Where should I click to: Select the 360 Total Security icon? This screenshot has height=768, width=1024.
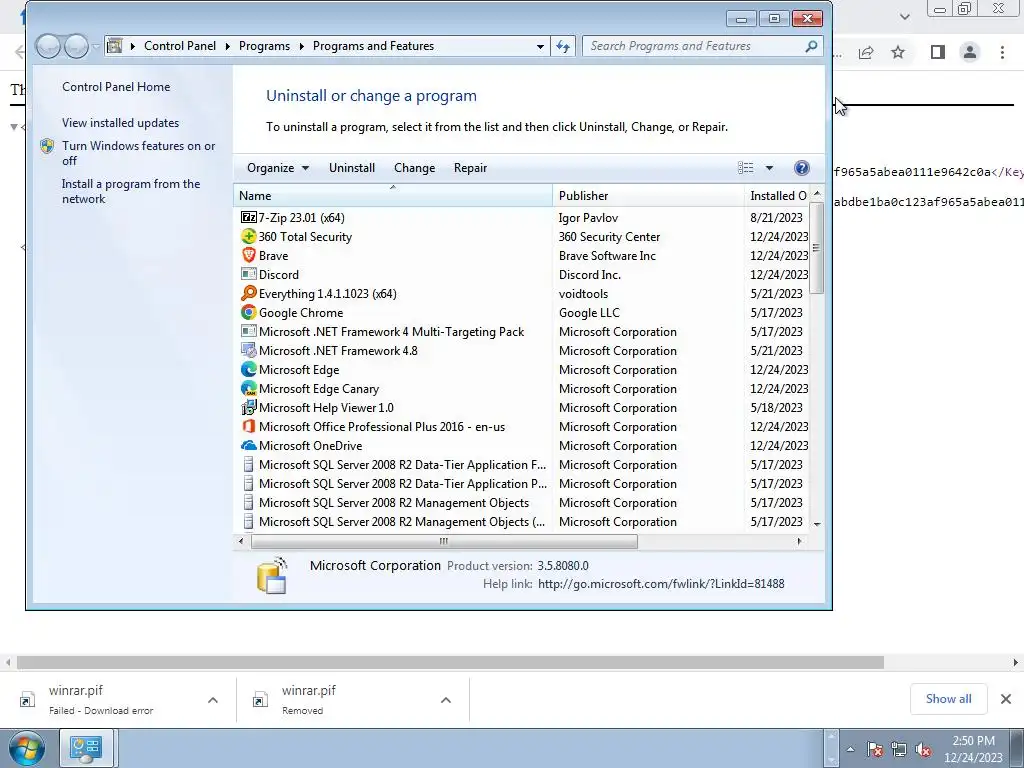tap(248, 236)
